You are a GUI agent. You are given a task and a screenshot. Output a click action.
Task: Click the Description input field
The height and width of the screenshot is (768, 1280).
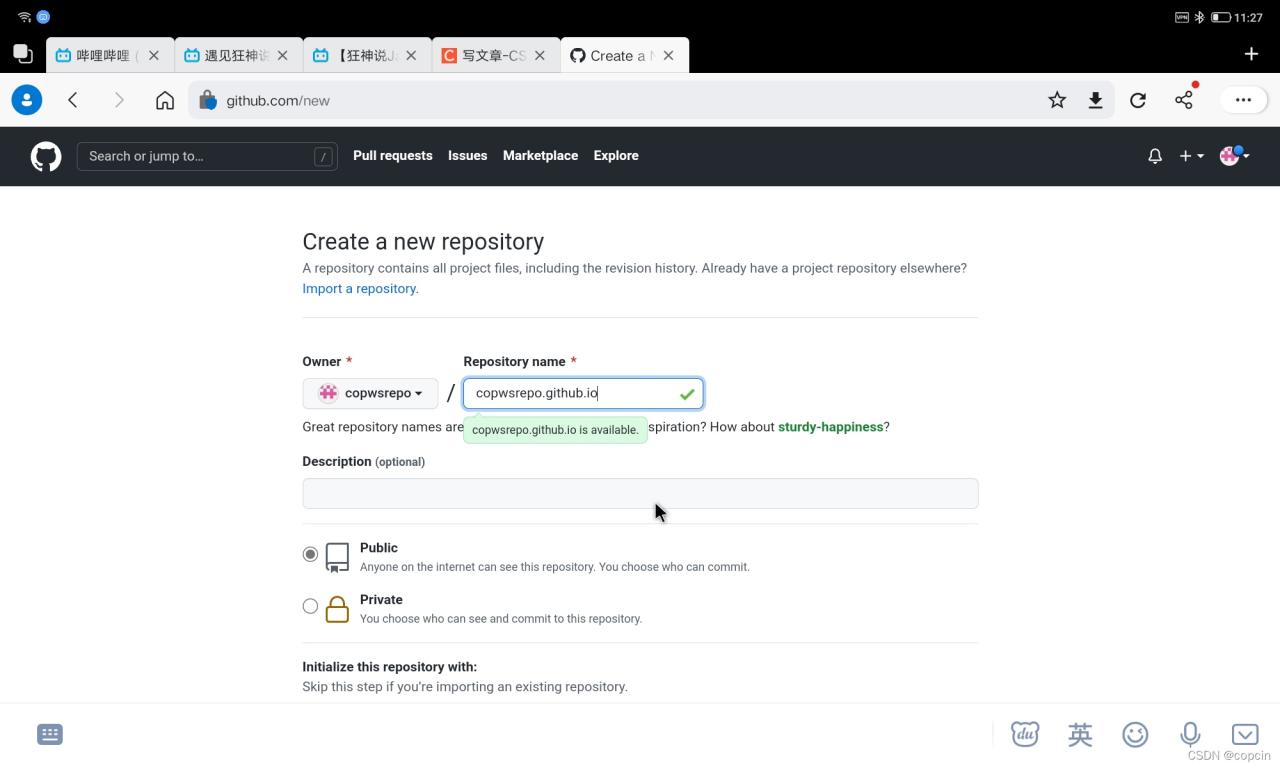640,493
